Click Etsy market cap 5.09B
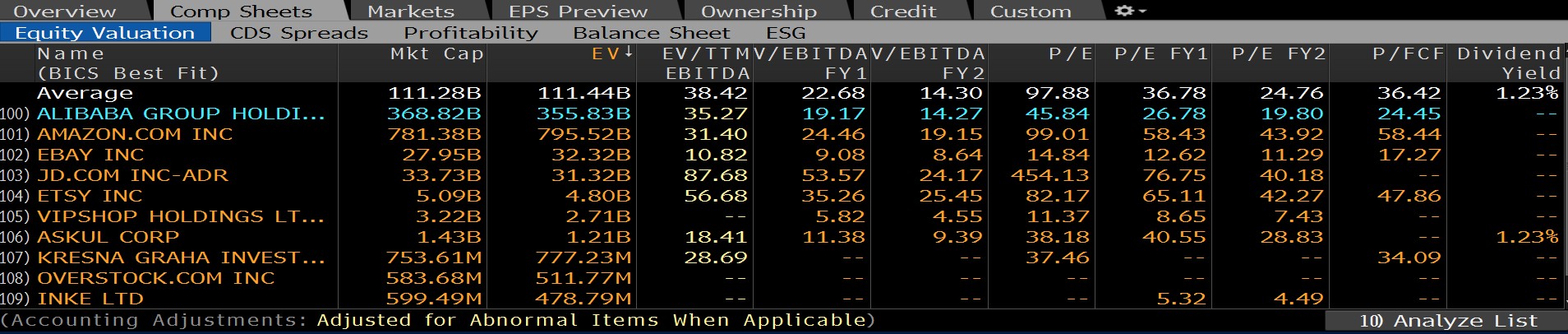 450,196
